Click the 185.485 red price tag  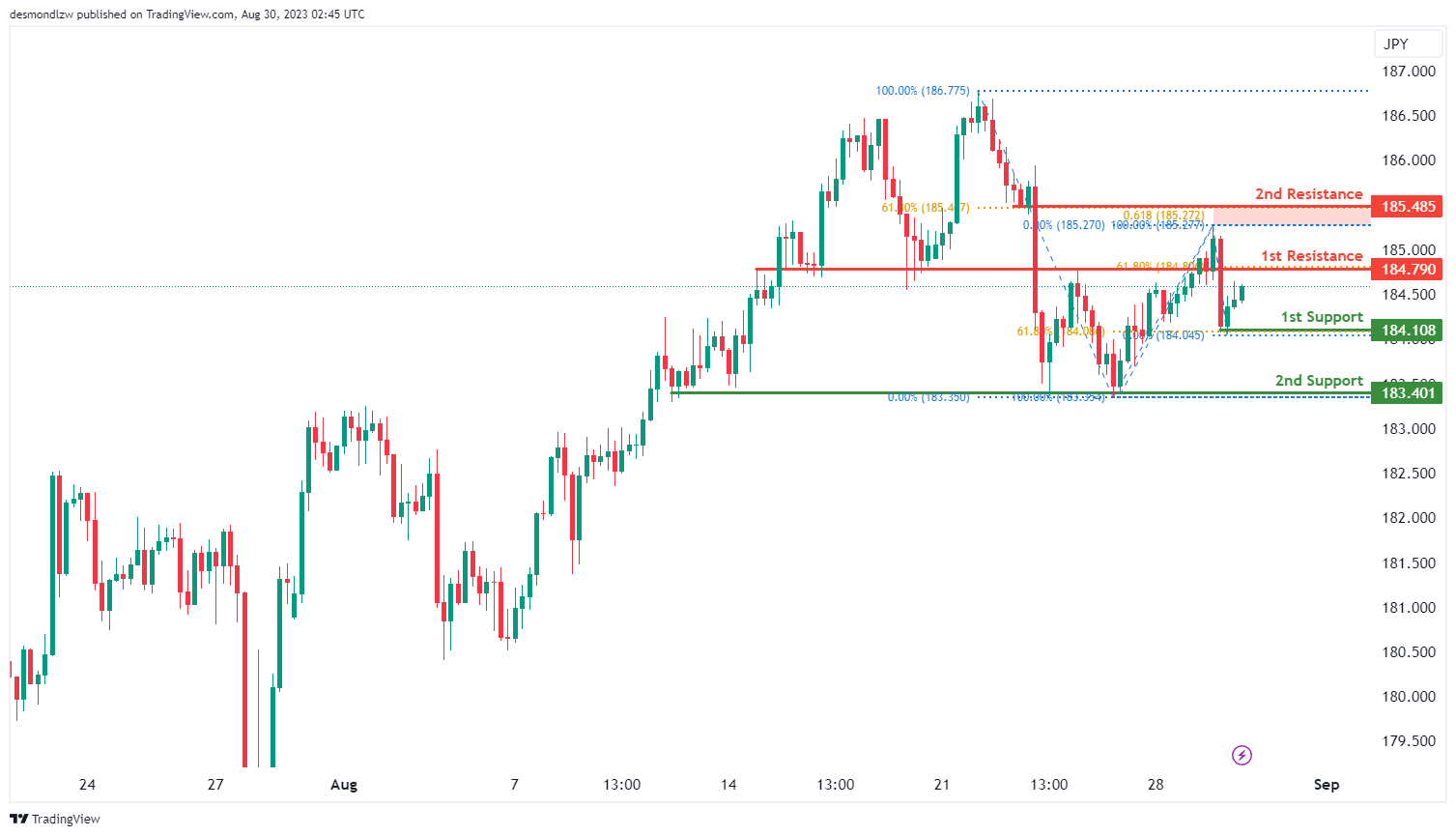1407,207
